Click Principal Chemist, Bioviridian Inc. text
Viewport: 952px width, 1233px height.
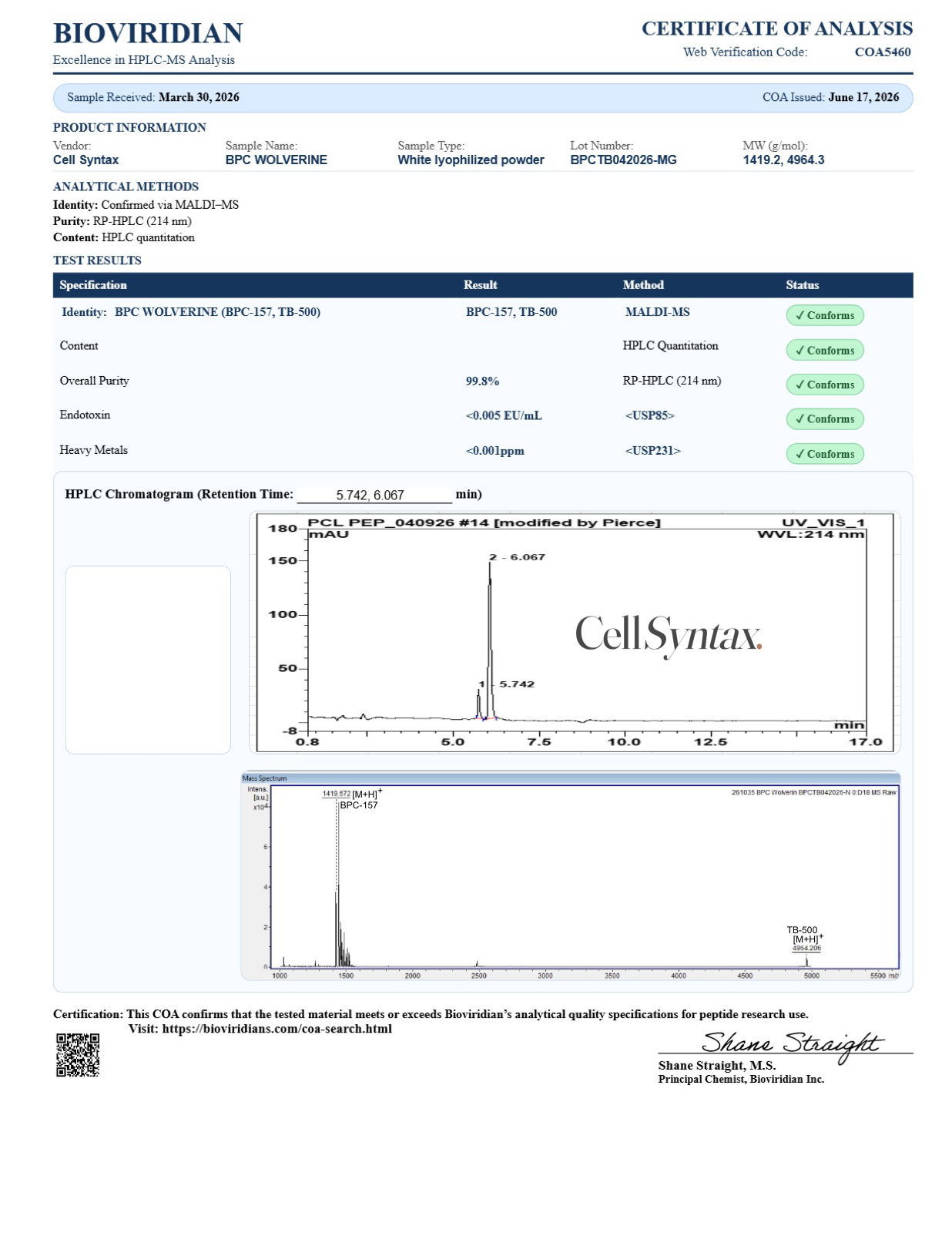741,1080
